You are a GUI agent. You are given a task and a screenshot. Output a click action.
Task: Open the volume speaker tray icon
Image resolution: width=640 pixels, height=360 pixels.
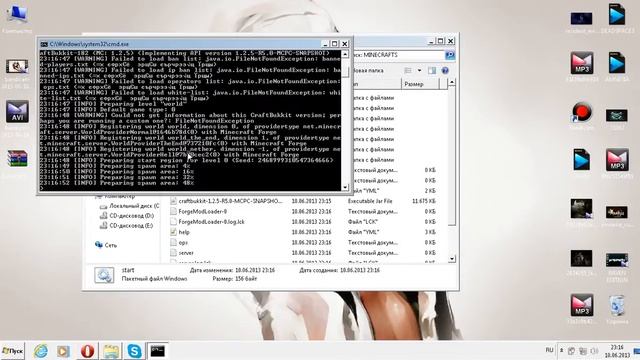click(x=594, y=351)
